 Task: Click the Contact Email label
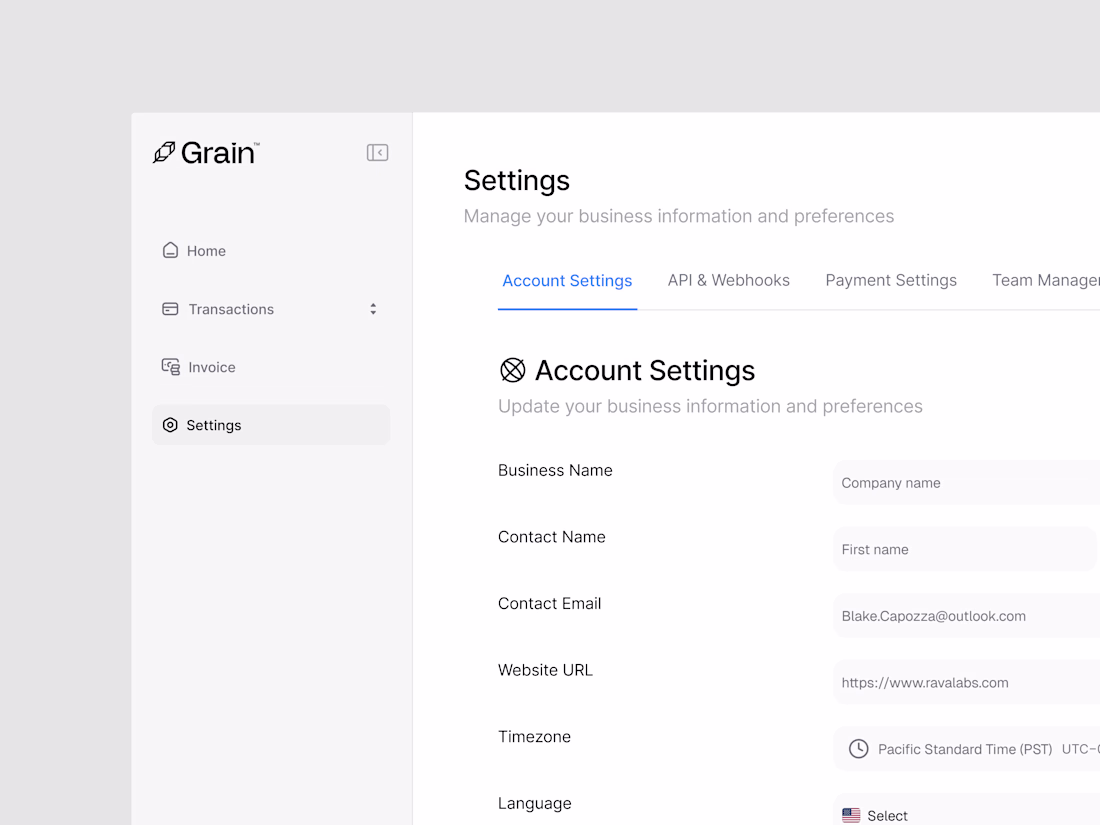[549, 603]
